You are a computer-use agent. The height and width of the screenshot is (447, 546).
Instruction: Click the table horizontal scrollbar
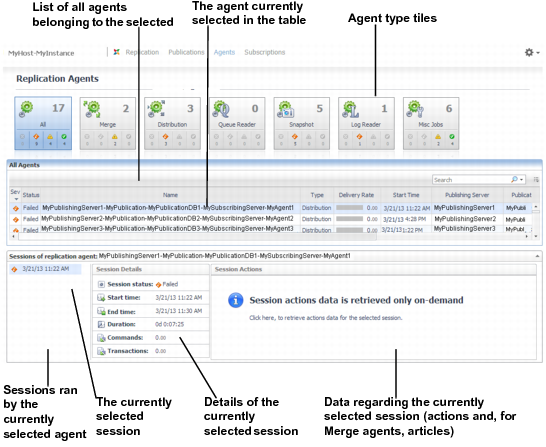pyautogui.click(x=197, y=237)
